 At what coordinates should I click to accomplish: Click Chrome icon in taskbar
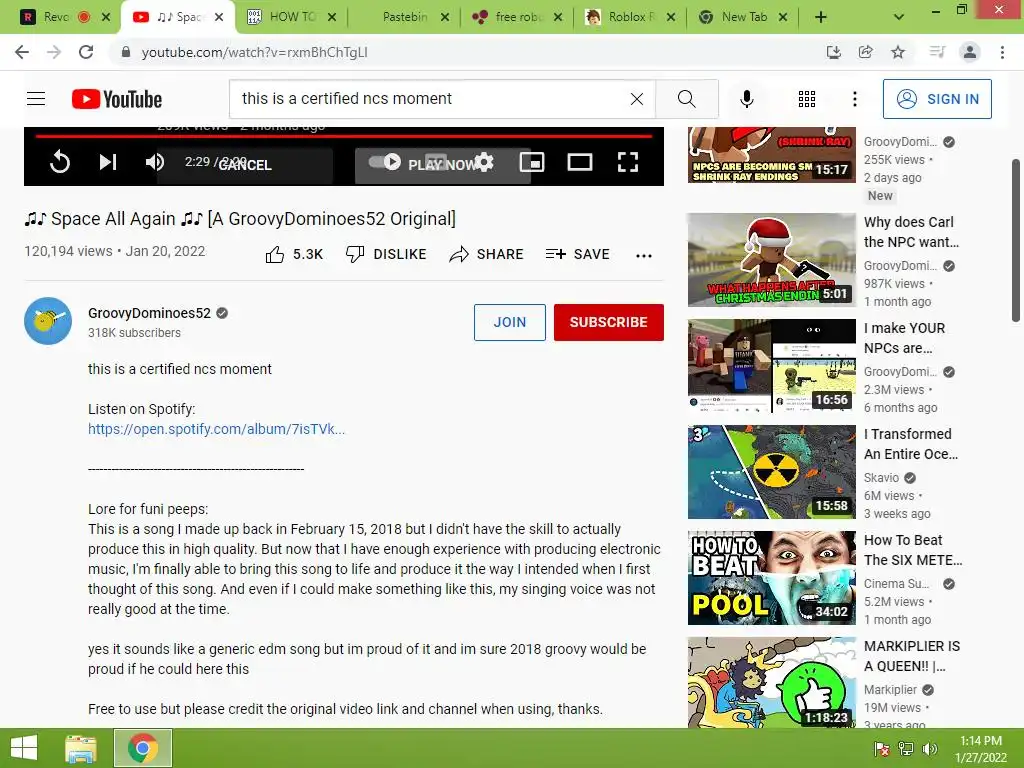pos(143,748)
